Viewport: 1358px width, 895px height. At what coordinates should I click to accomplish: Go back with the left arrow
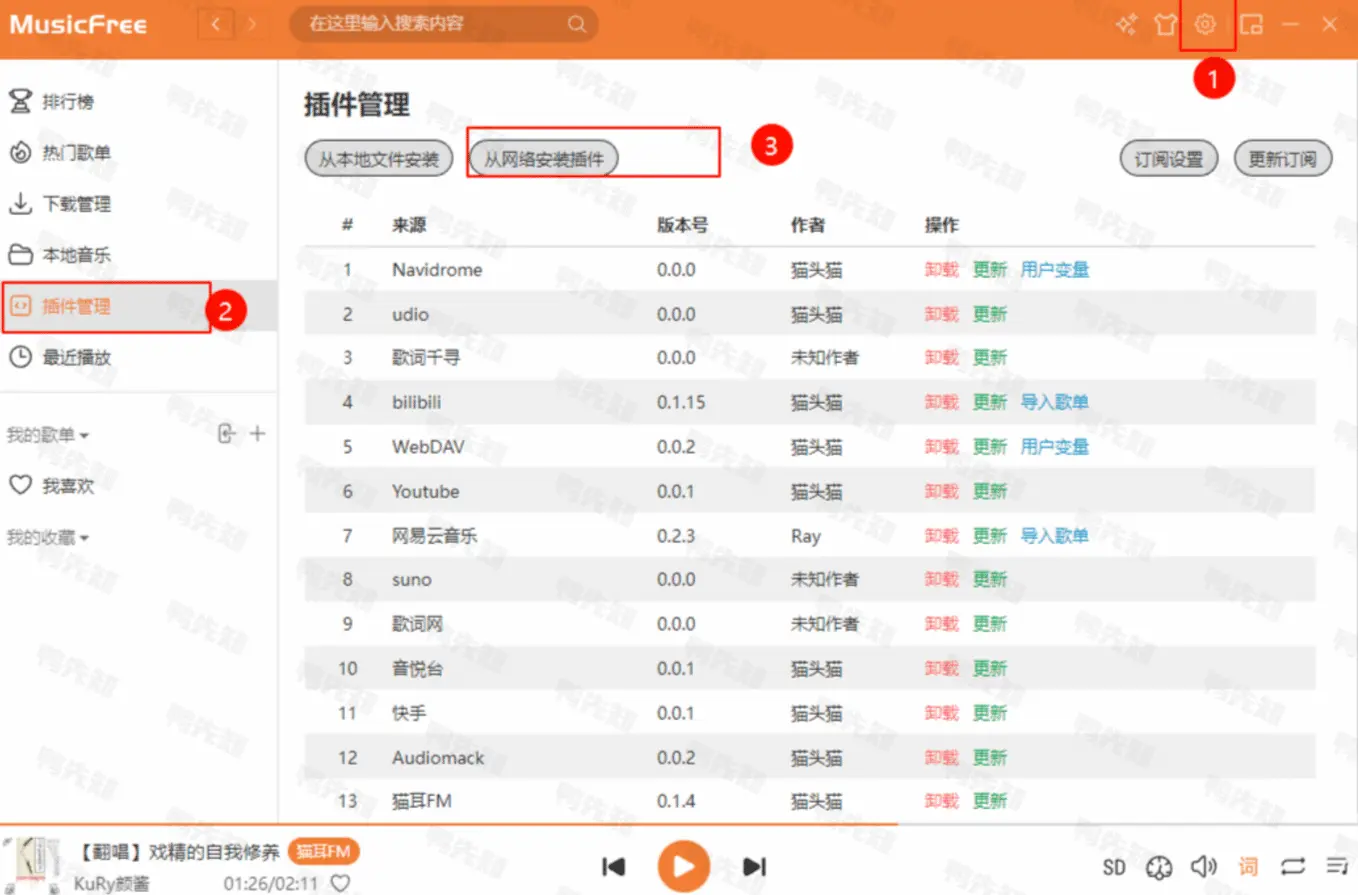(x=216, y=25)
